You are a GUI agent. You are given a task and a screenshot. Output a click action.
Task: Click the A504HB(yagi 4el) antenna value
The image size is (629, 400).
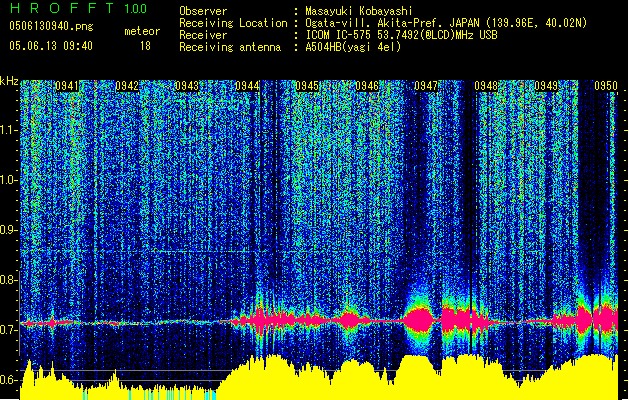353,47
